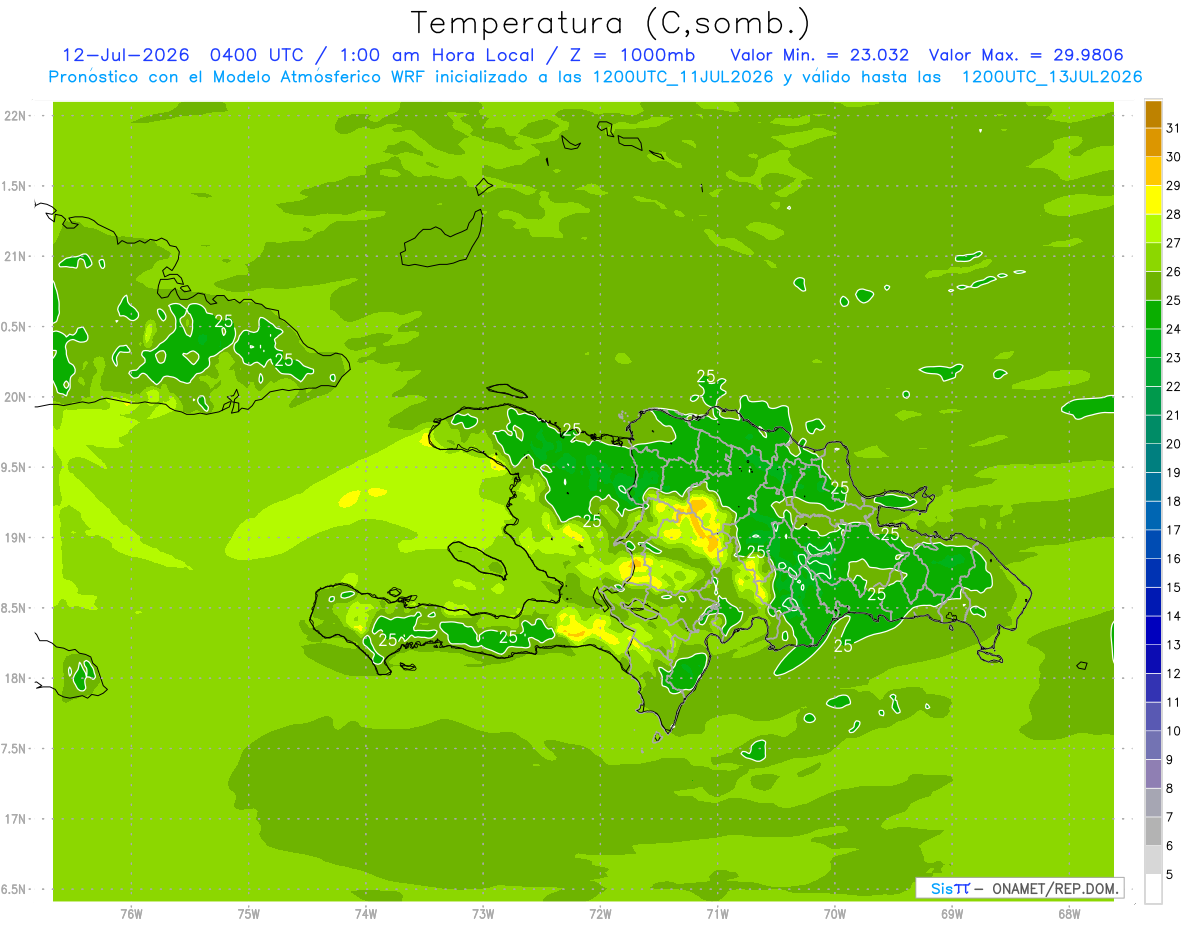Pick the purple color band between 8 and 9
The image size is (1200, 927).
point(1153,774)
